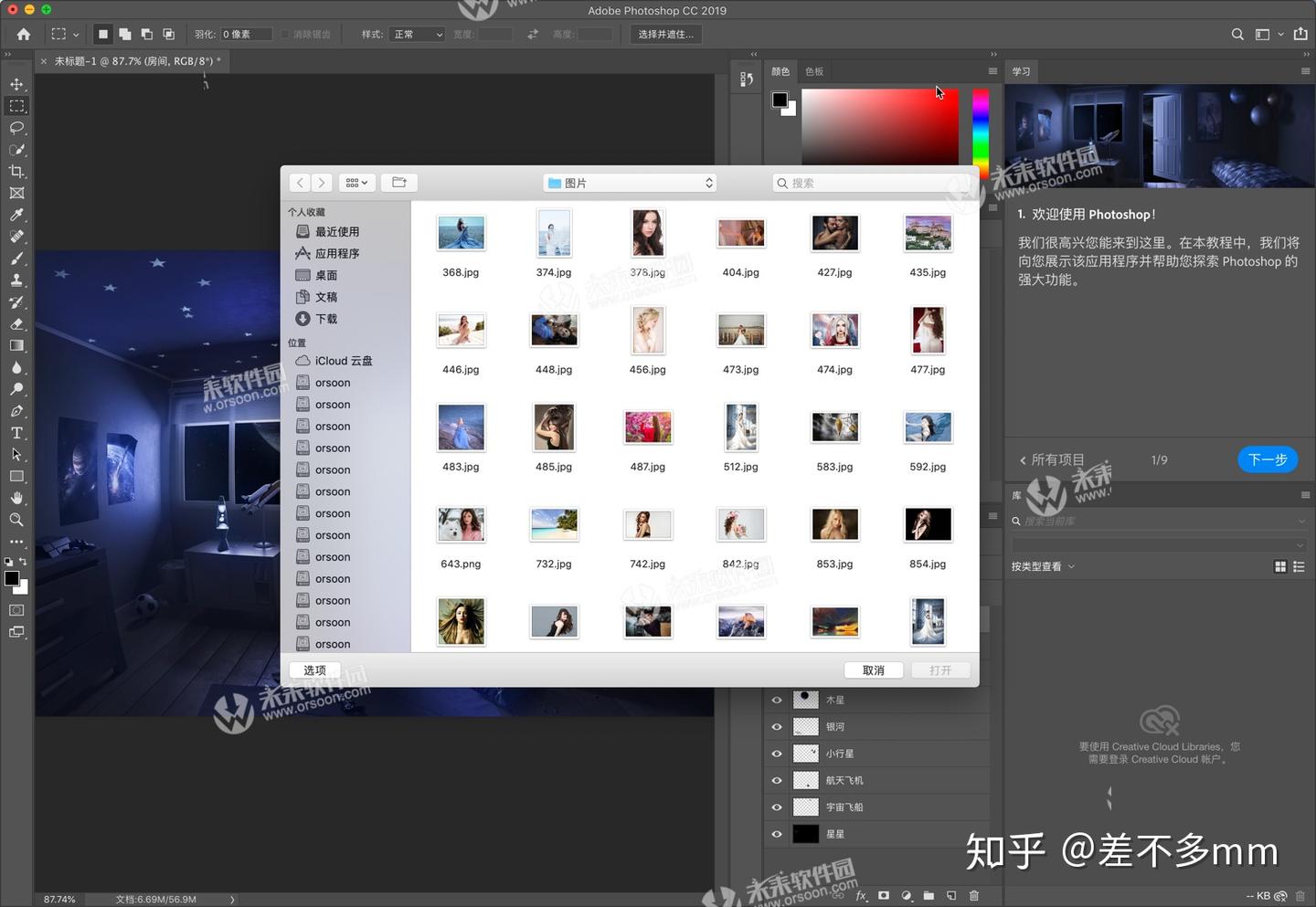Hide the 宇宙飞船 layer
1316x907 pixels.
pos(777,807)
